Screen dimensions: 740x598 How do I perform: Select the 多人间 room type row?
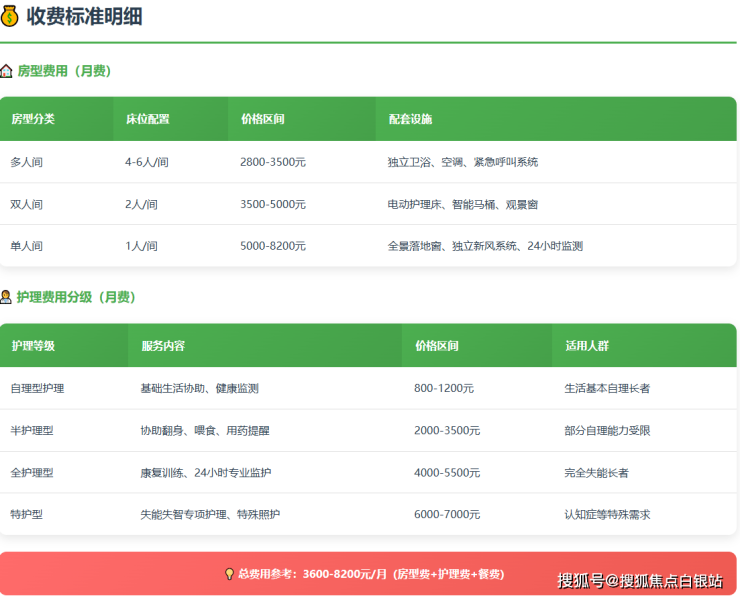pyautogui.click(x=27, y=162)
